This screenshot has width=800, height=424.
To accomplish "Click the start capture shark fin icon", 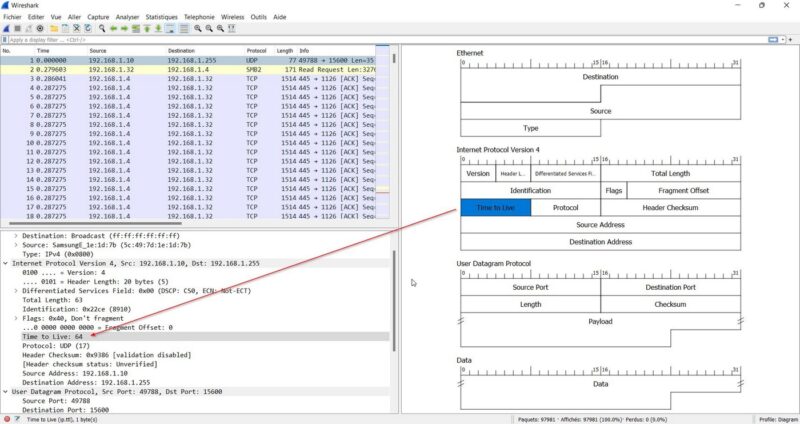I will 7,29.
